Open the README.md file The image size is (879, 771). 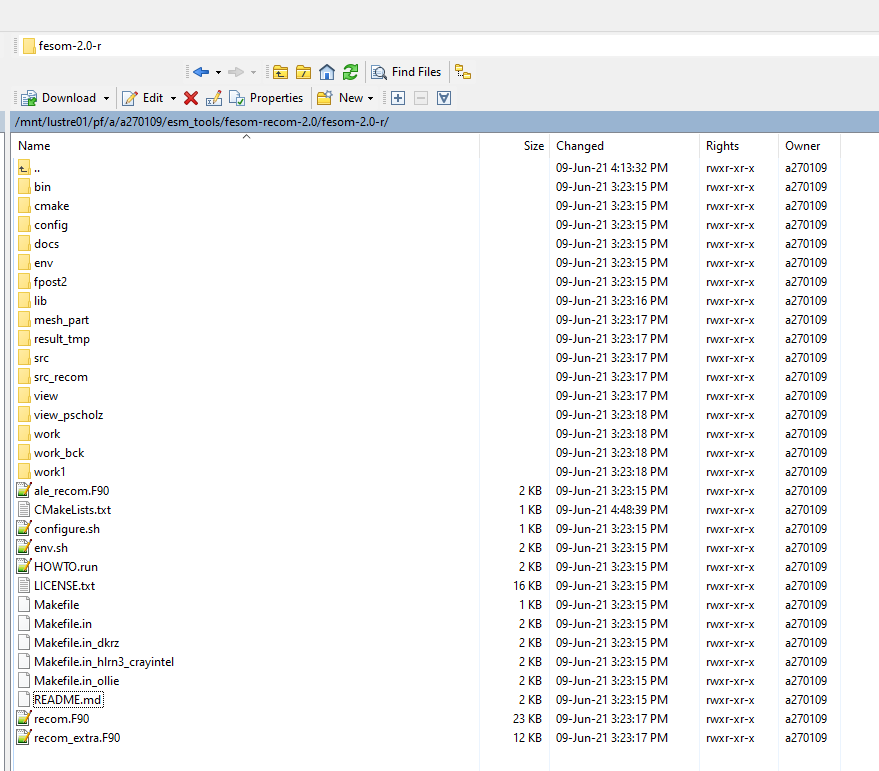pyautogui.click(x=67, y=699)
